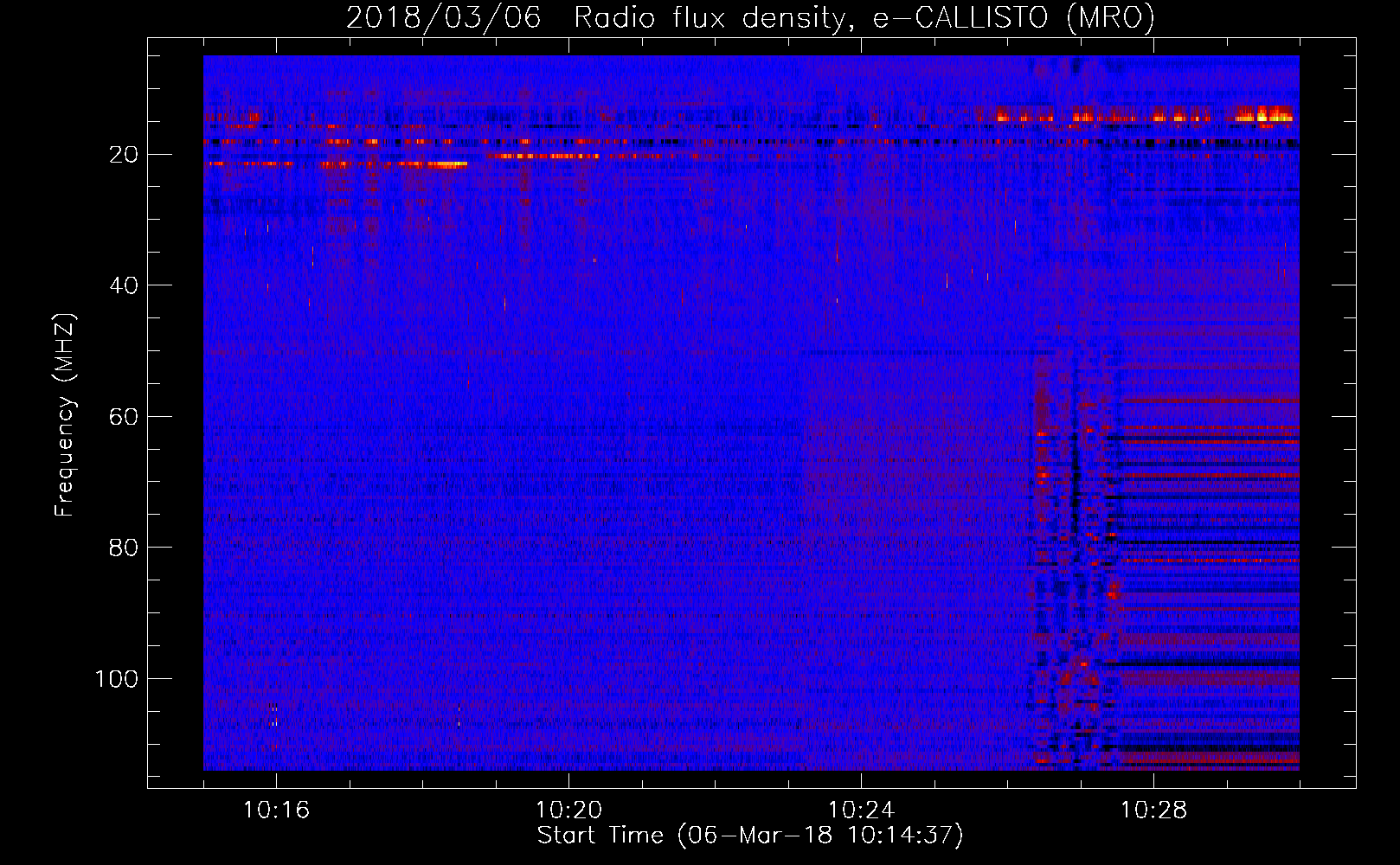Click the 20 MHz frequency tick label
The width and height of the screenshot is (1400, 865).
click(x=125, y=155)
